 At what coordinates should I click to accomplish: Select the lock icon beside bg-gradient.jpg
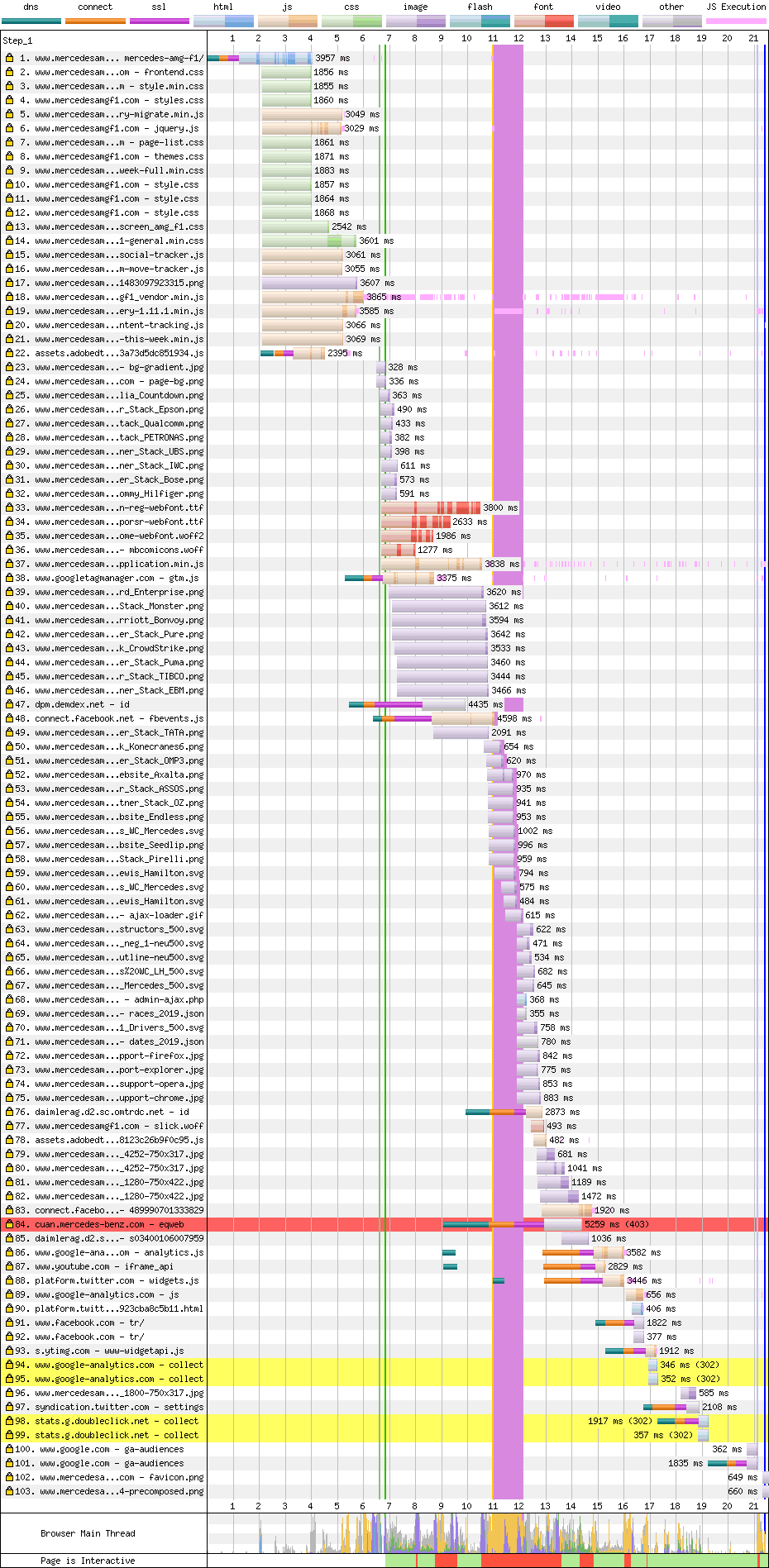(10, 367)
